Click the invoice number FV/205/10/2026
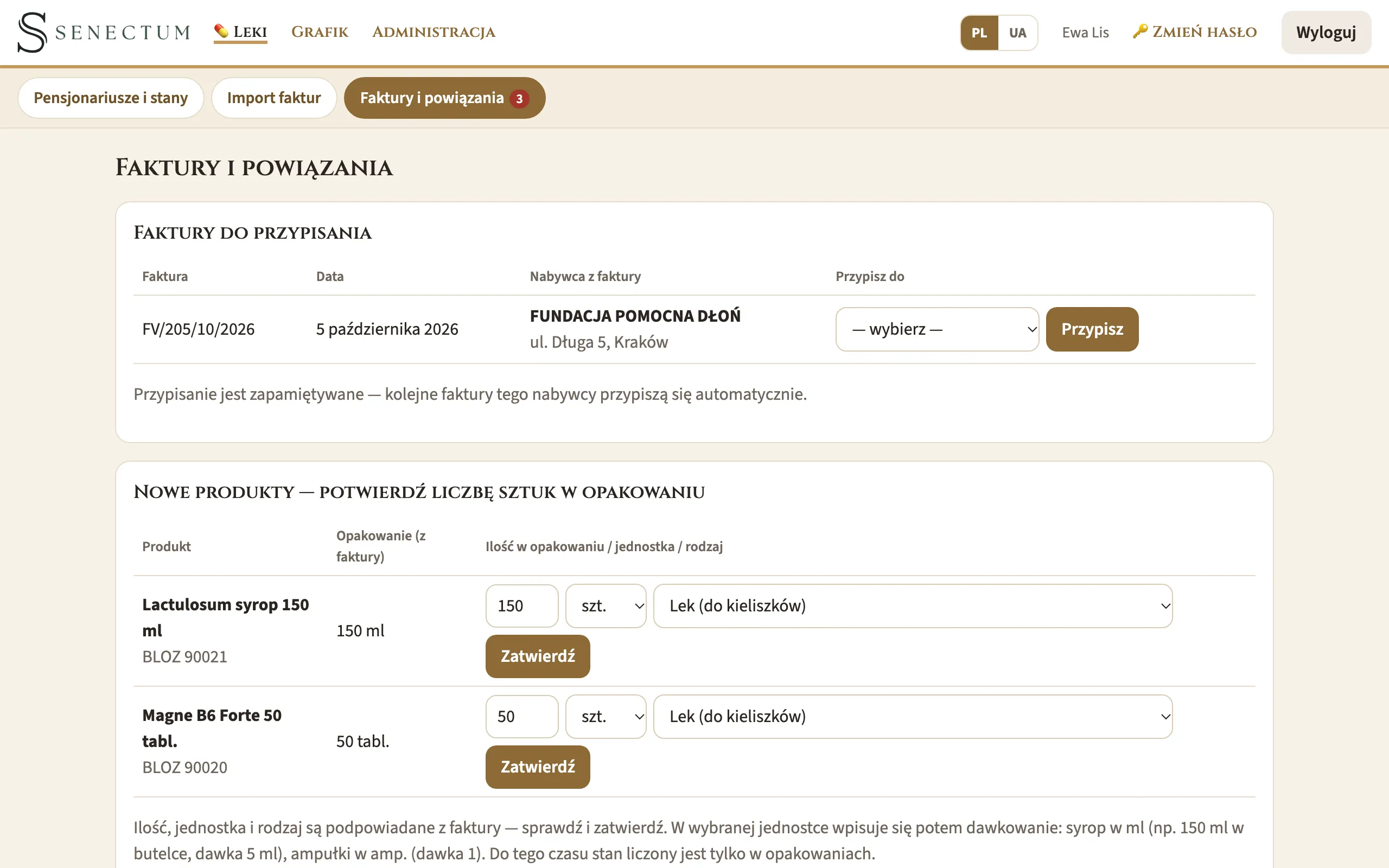The image size is (1389, 868). (x=198, y=329)
